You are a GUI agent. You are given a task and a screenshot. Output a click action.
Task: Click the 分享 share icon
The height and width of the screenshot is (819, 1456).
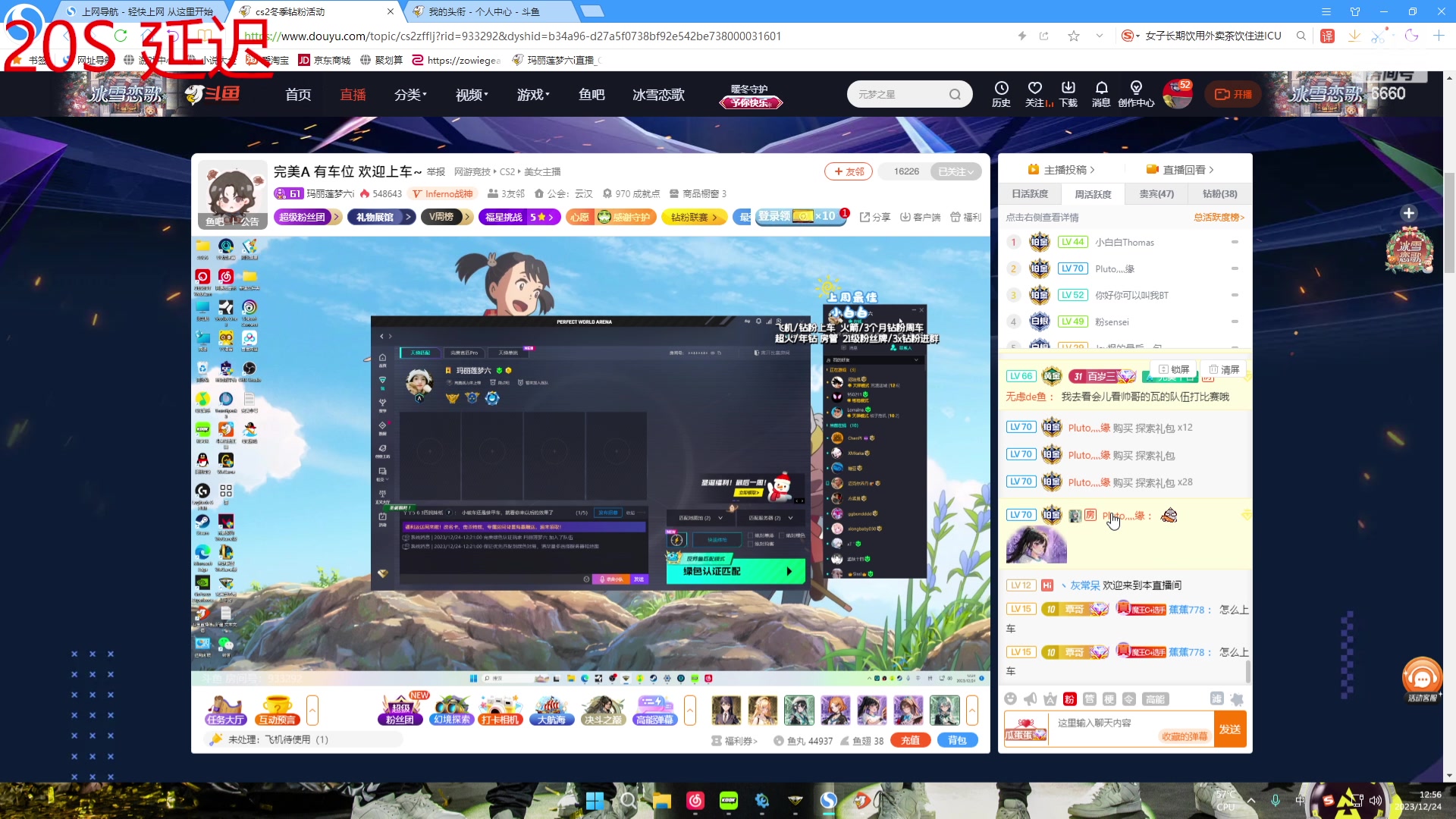(875, 217)
